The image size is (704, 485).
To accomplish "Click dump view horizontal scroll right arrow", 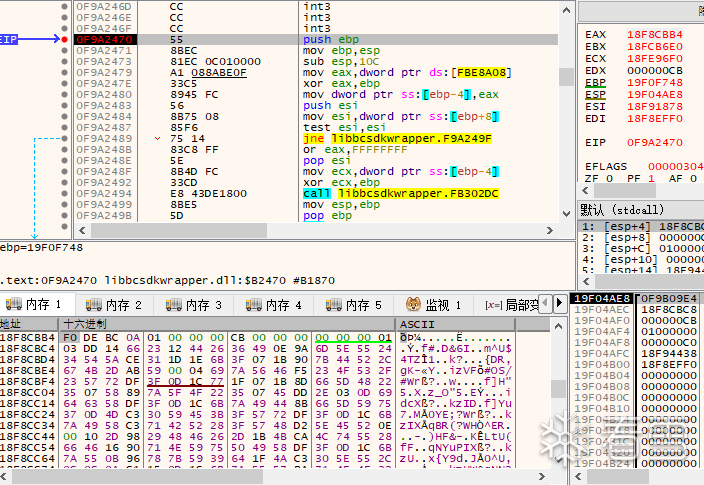I will [x=542, y=476].
